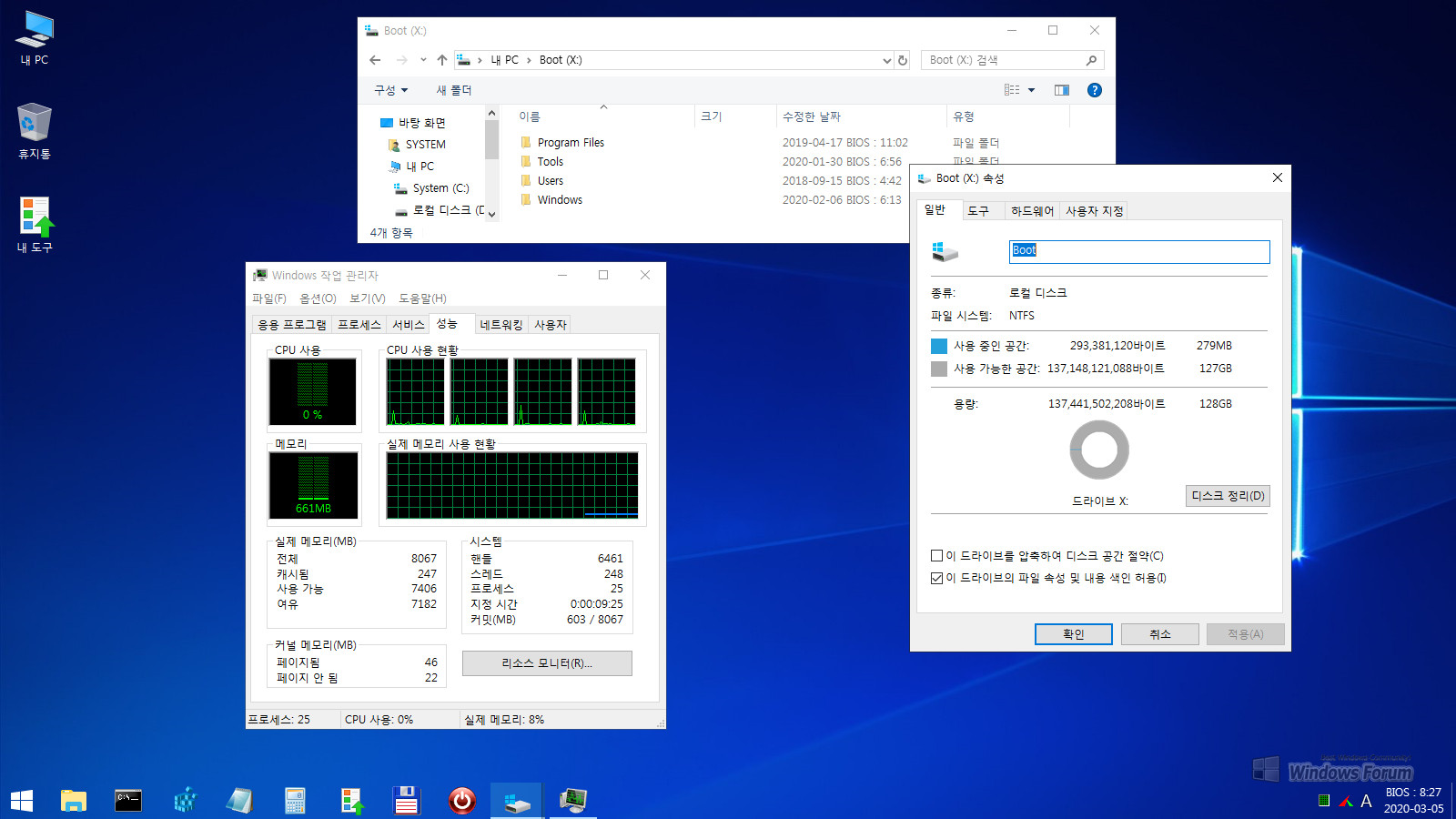The height and width of the screenshot is (819, 1456).
Task: Open recent locations dropdown arrow
Action: tap(423, 60)
